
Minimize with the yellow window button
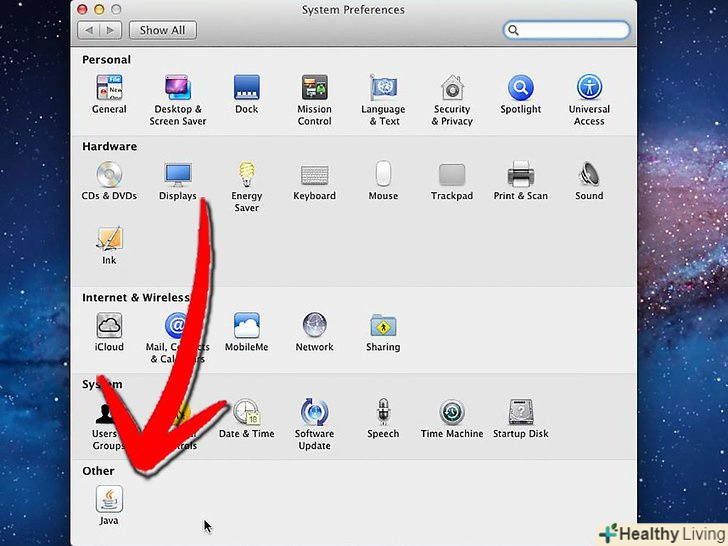pos(99,9)
